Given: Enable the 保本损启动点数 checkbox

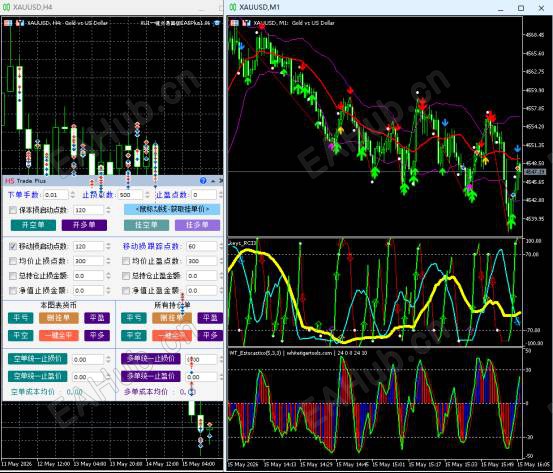Looking at the screenshot, I should [x=13, y=210].
